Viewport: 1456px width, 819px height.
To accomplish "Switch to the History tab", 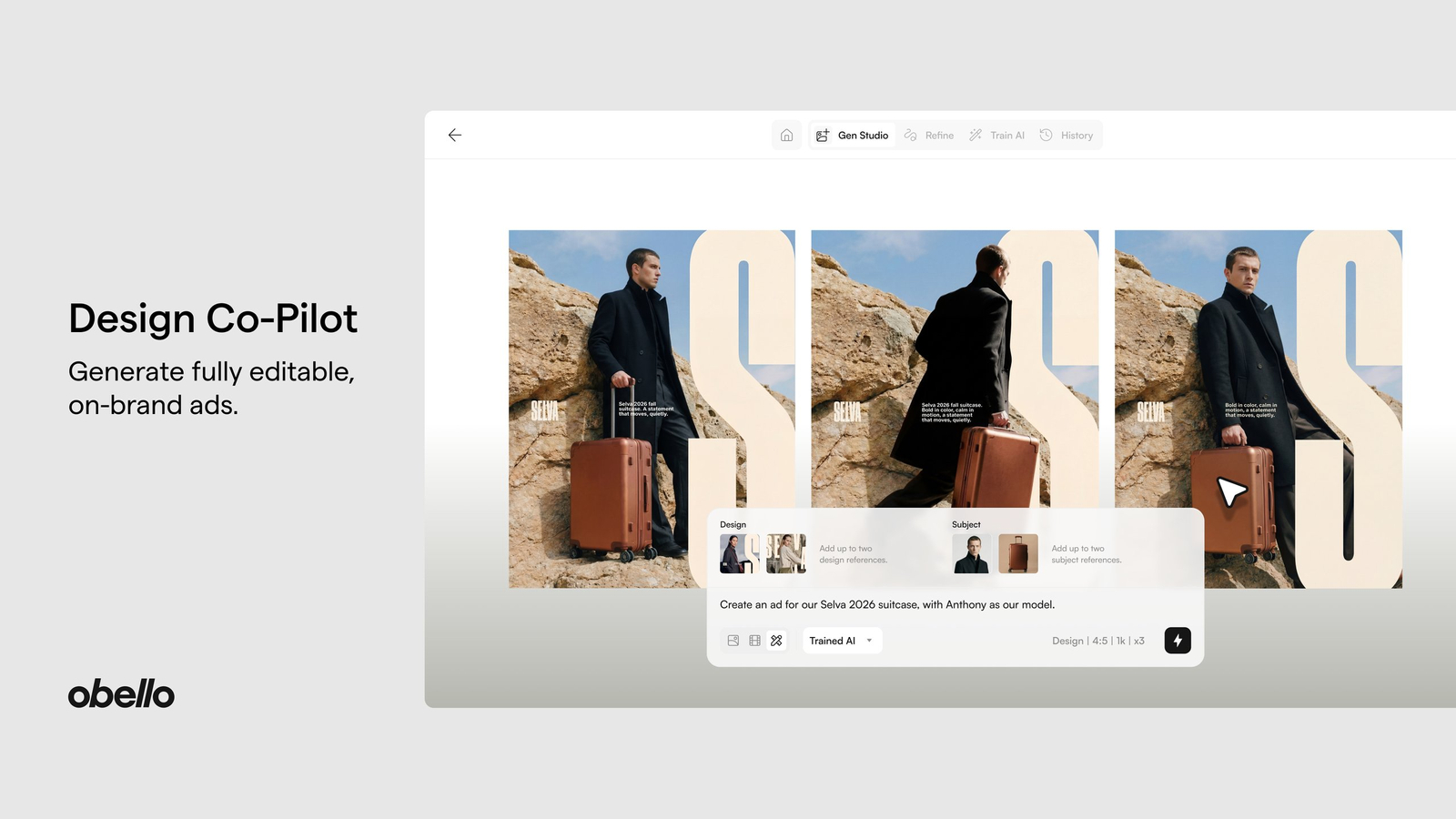I will 1067,135.
